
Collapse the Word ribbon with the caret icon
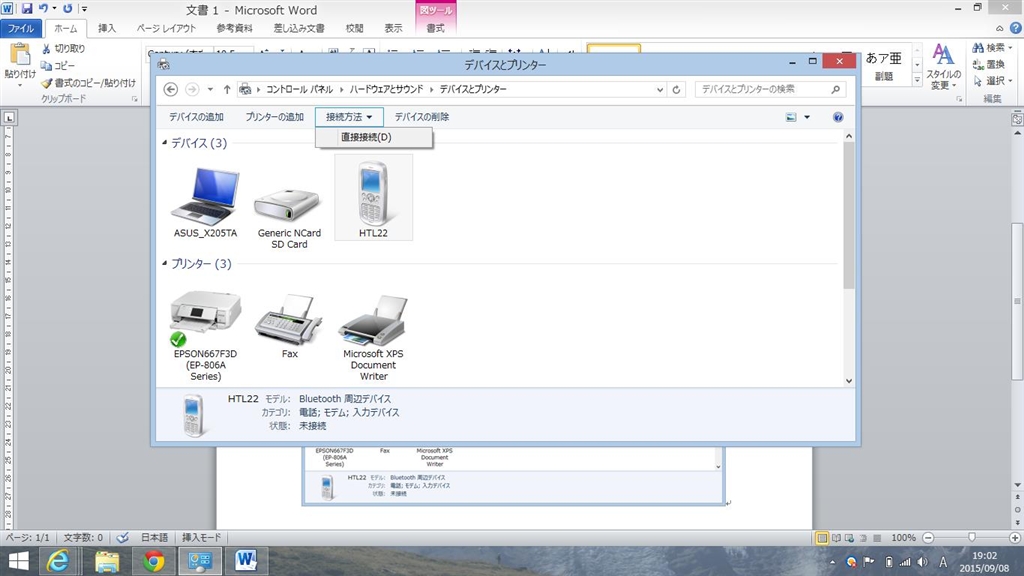(999, 28)
